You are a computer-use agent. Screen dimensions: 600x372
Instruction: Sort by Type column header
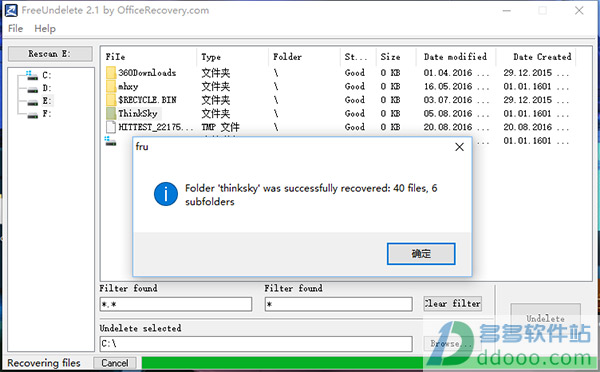point(211,57)
